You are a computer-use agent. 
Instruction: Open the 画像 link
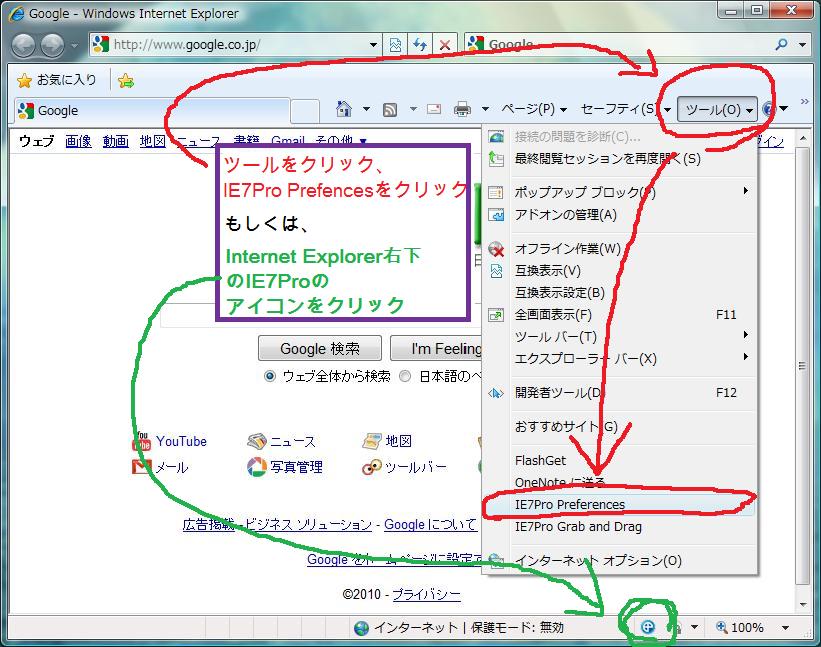point(79,141)
